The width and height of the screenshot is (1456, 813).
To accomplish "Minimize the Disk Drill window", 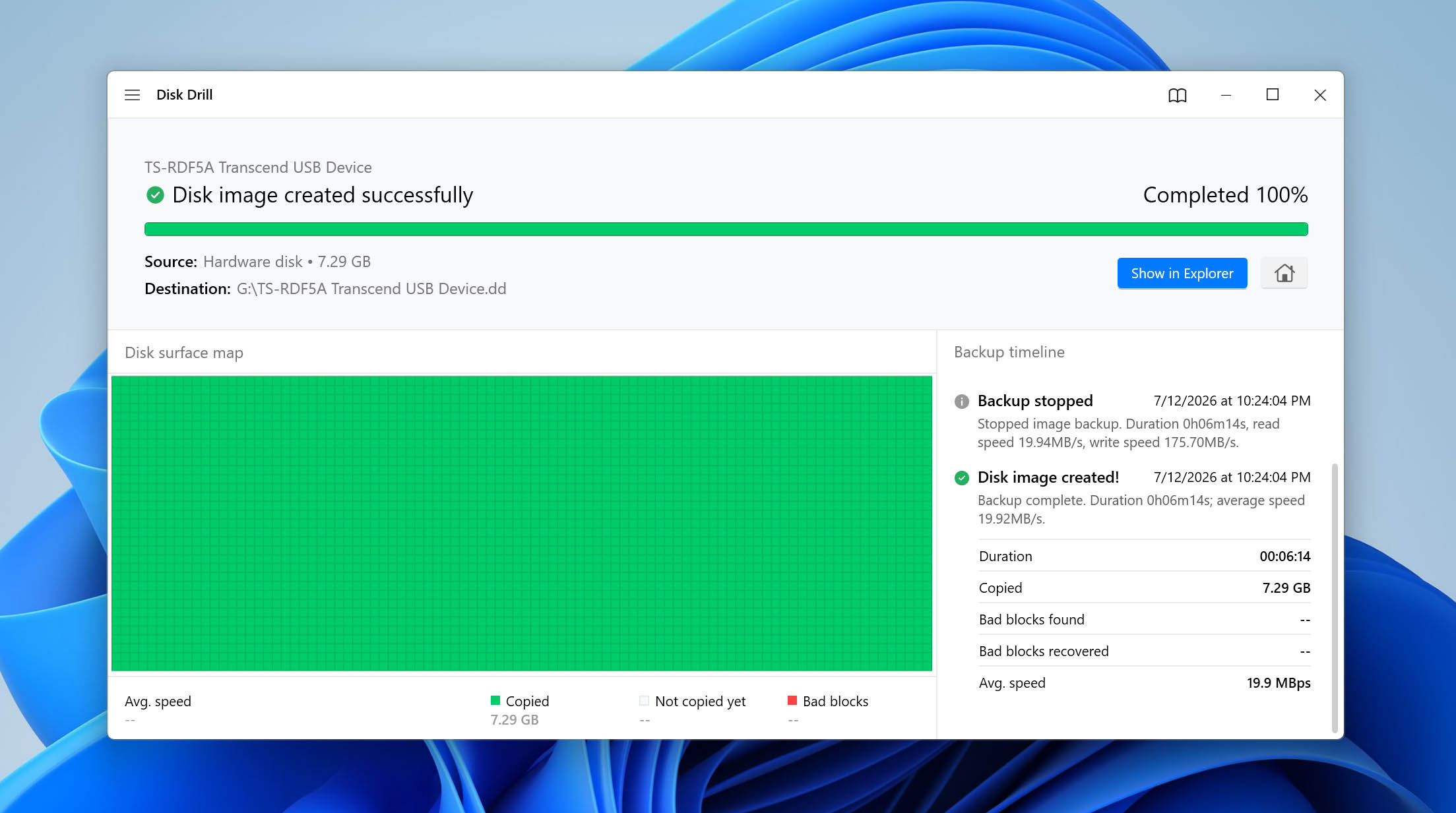I will [x=1226, y=95].
